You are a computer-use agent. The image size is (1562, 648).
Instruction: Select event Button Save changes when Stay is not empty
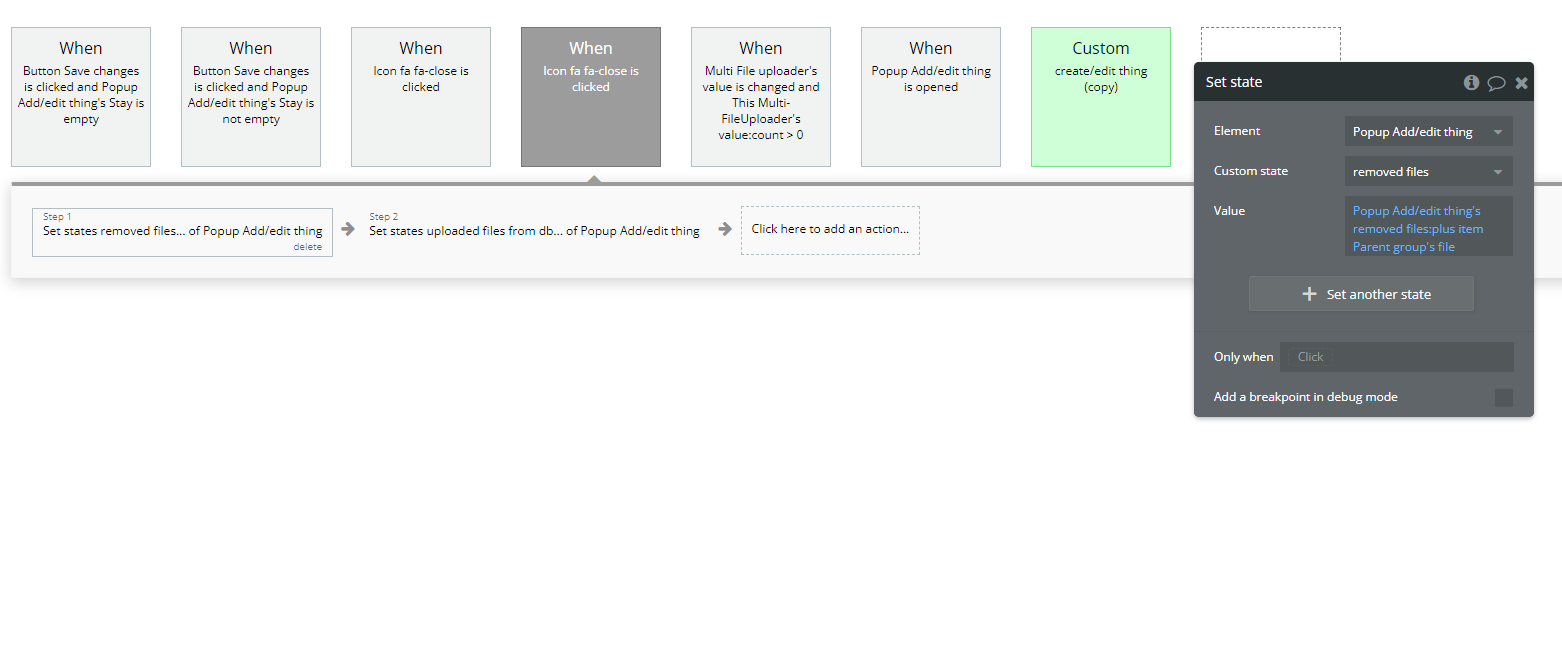click(x=251, y=97)
